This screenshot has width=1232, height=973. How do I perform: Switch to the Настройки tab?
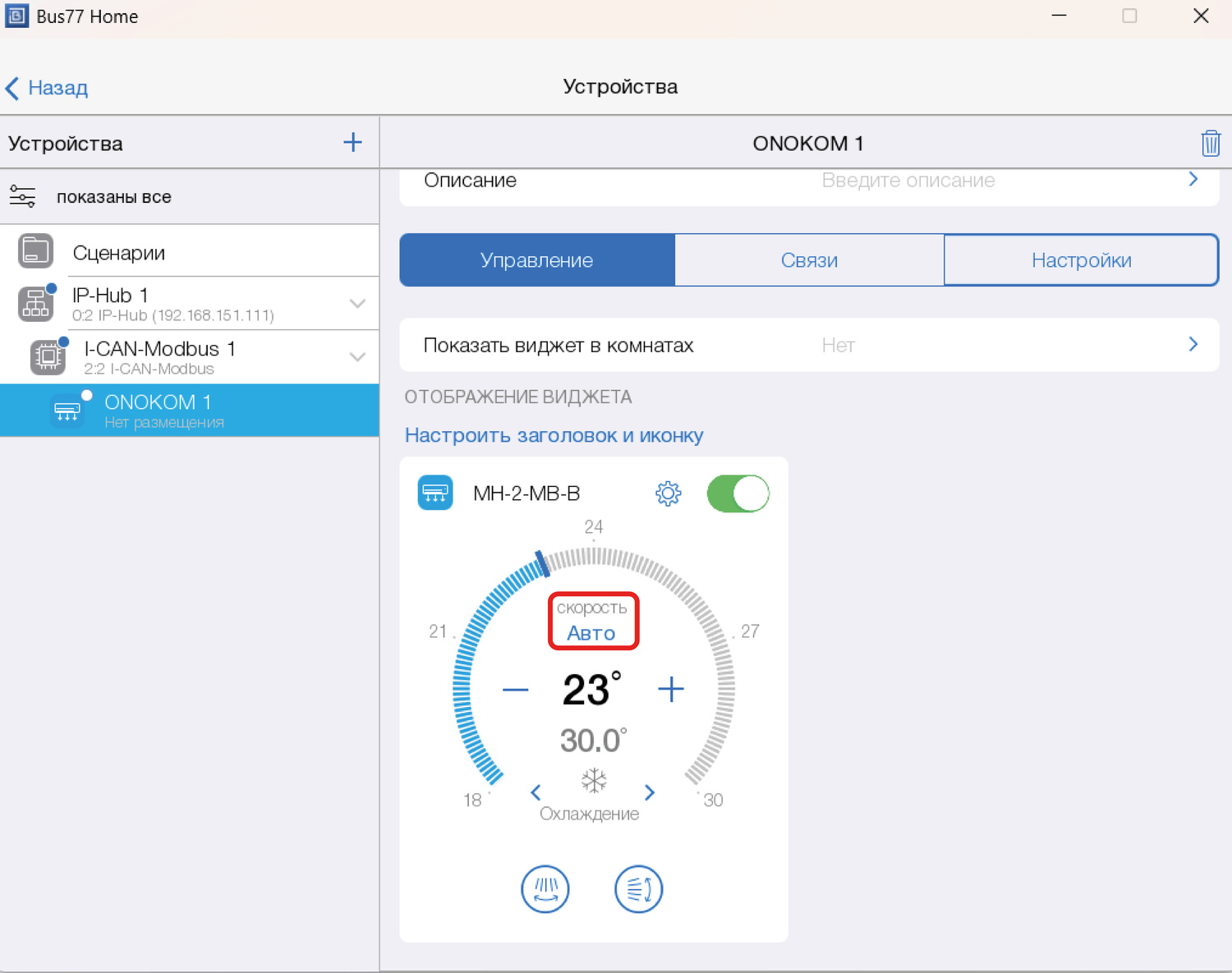pyautogui.click(x=1081, y=260)
